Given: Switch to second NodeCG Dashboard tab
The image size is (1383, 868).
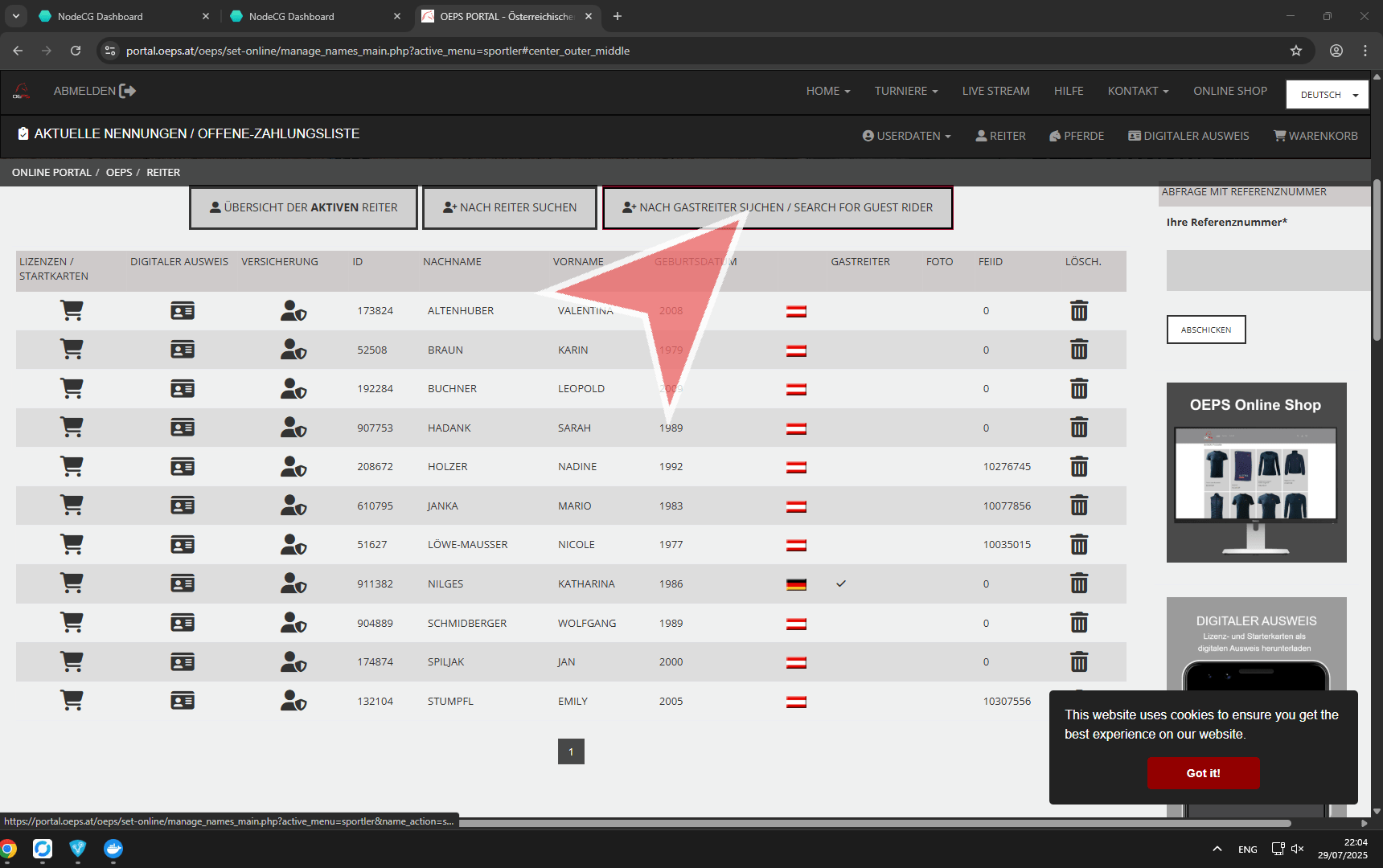Looking at the screenshot, I should click(291, 16).
